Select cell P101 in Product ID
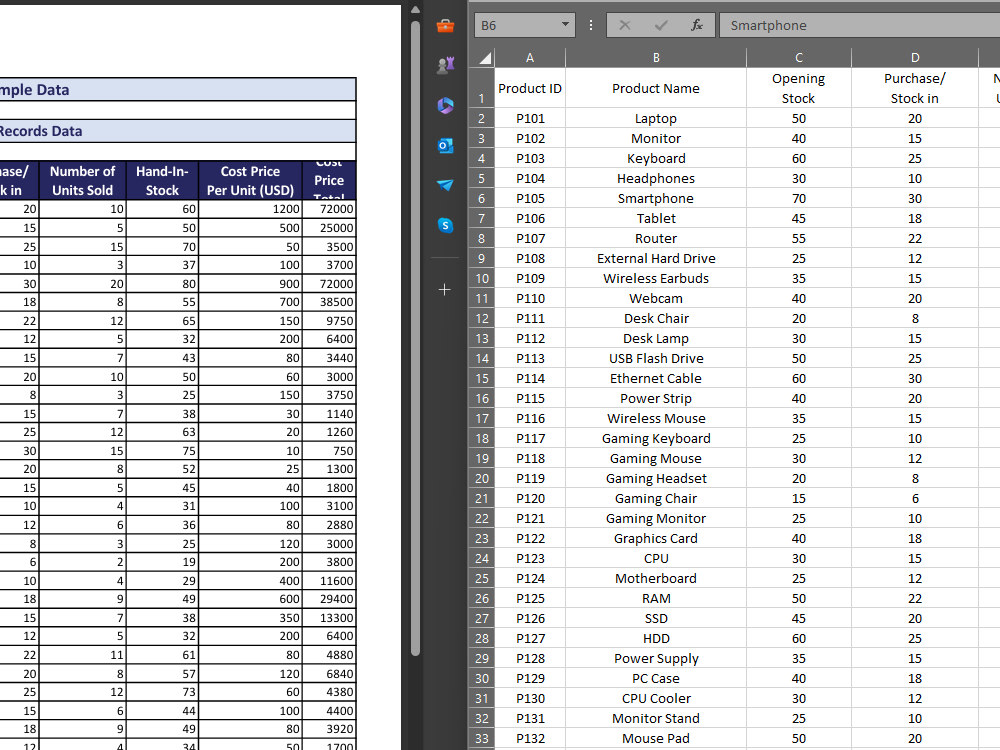Screen dimensions: 1000x750 tap(530, 119)
